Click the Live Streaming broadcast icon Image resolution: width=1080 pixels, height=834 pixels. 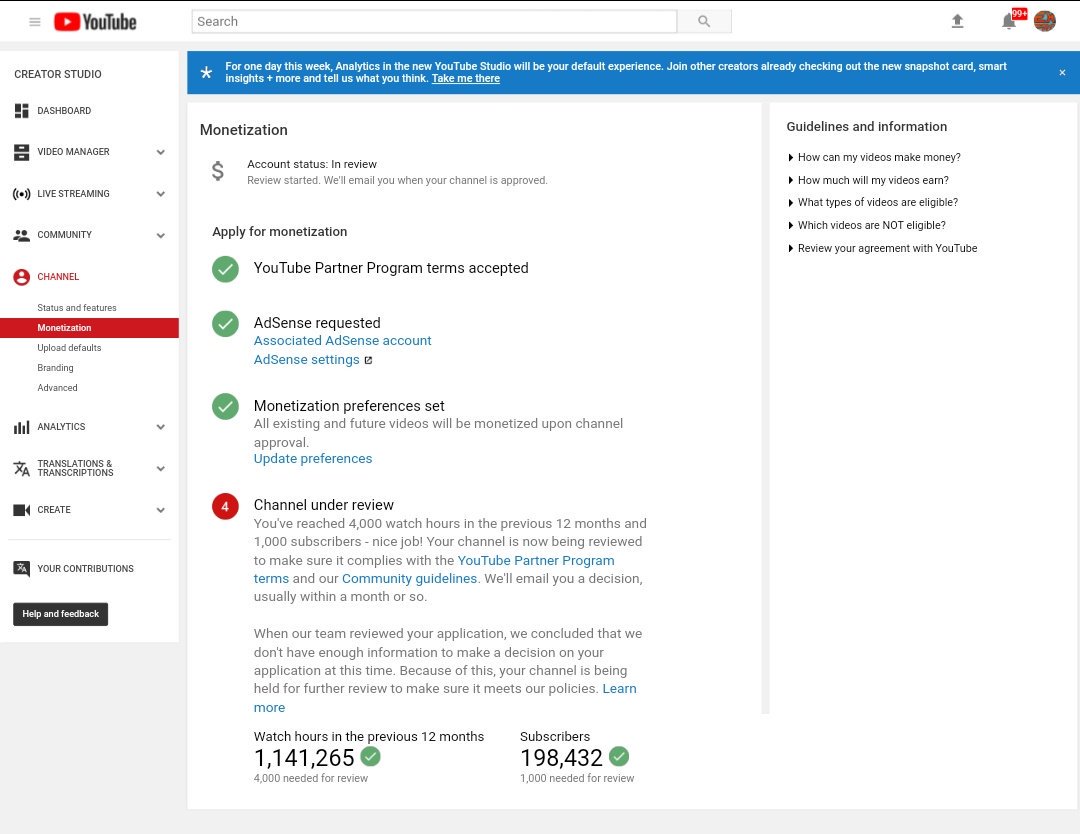click(21, 194)
